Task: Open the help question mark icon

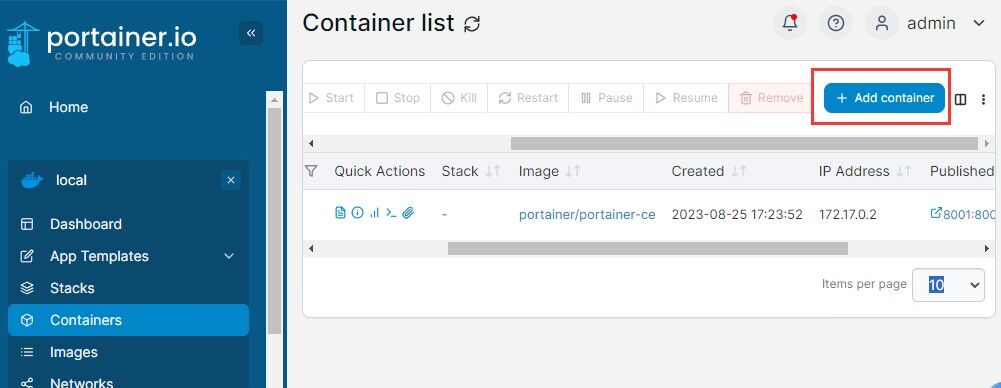Action: pos(836,23)
